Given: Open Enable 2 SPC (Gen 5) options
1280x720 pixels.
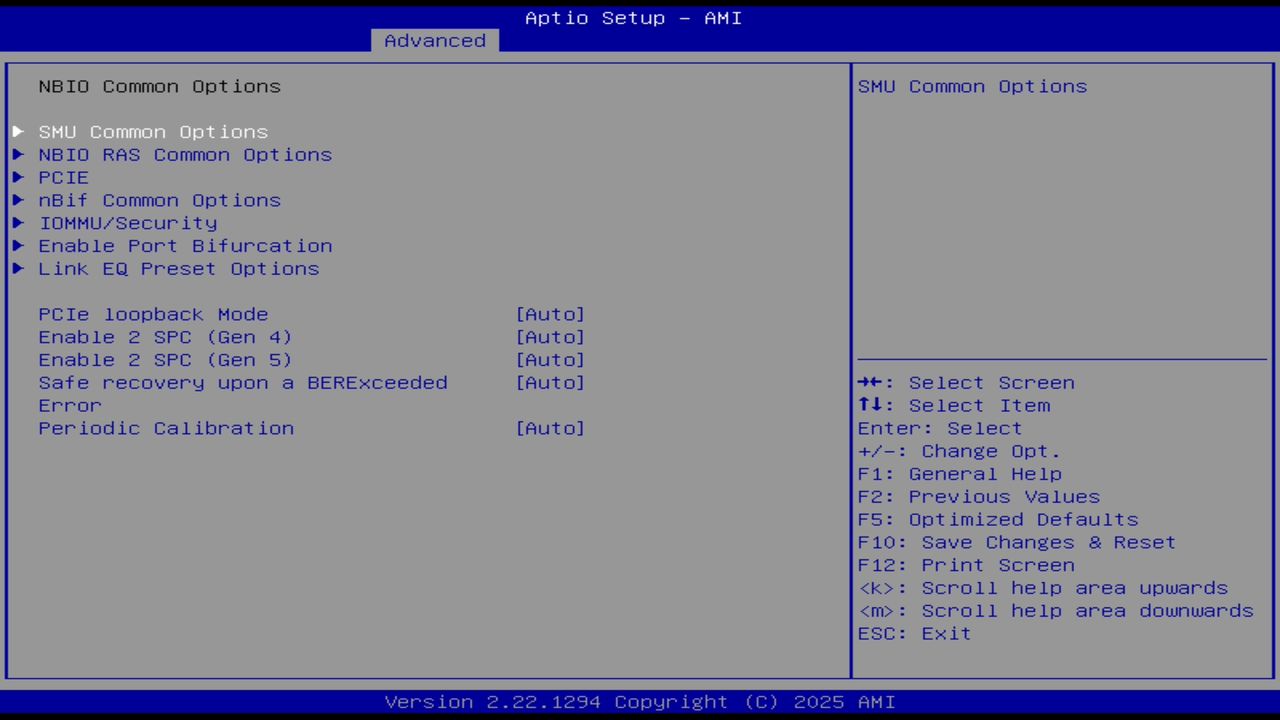Looking at the screenshot, I should [550, 359].
